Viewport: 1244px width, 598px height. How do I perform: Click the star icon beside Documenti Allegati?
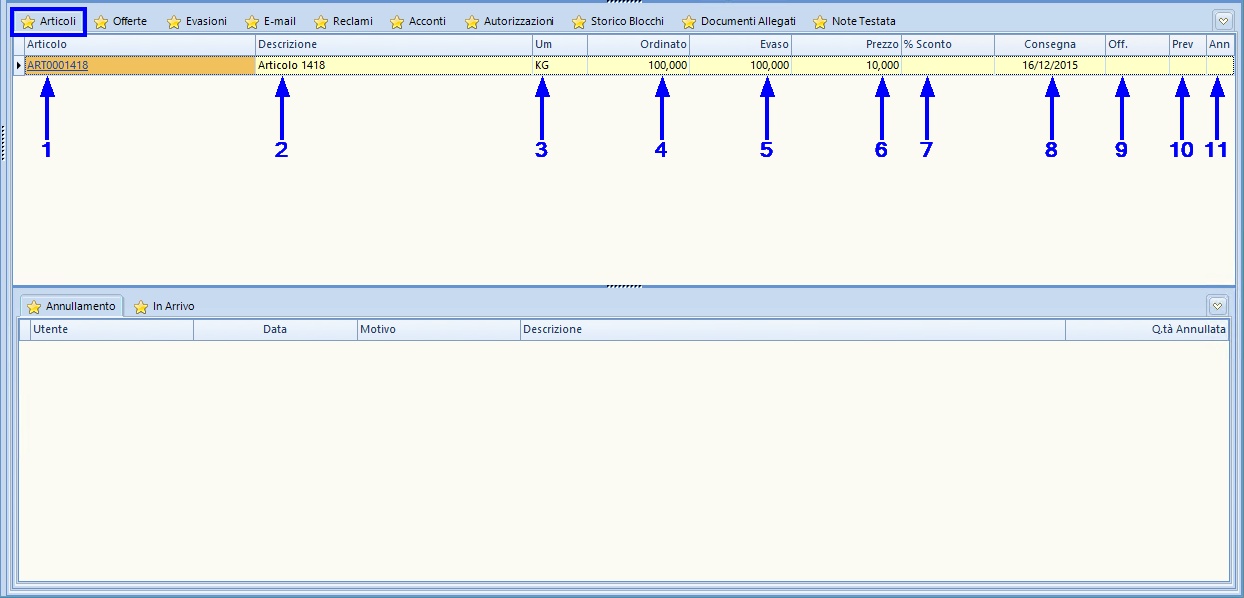coord(689,22)
